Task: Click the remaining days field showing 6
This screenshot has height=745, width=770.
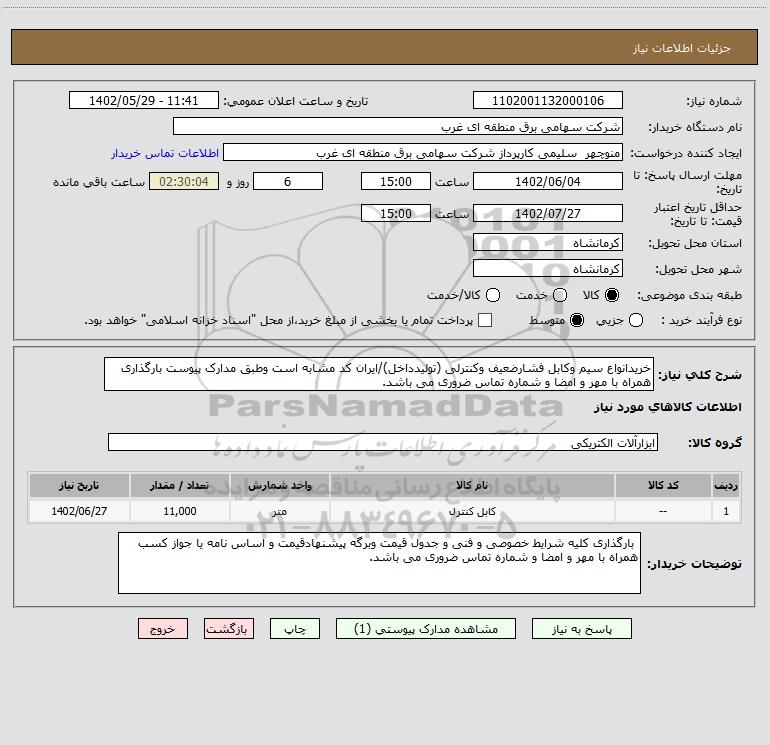Action: pos(288,181)
